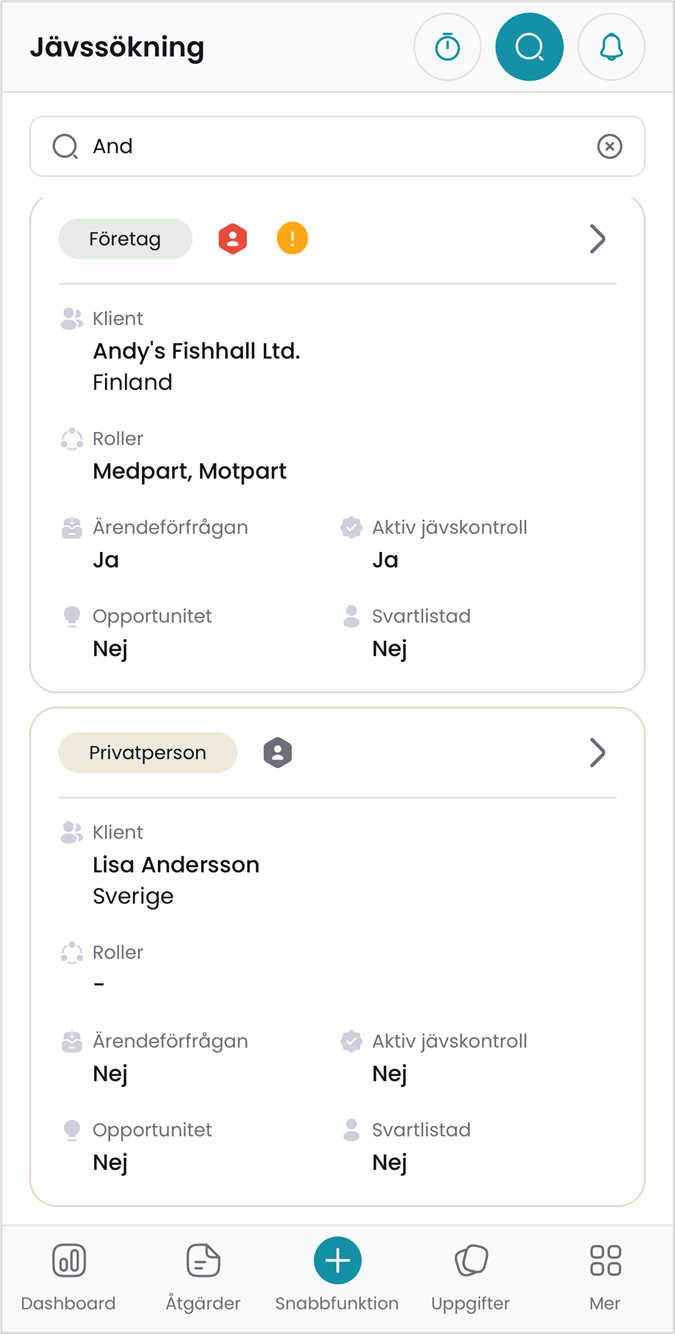The width and height of the screenshot is (675, 1334).
Task: Click the magnifier icon in search field
Action: (65, 147)
